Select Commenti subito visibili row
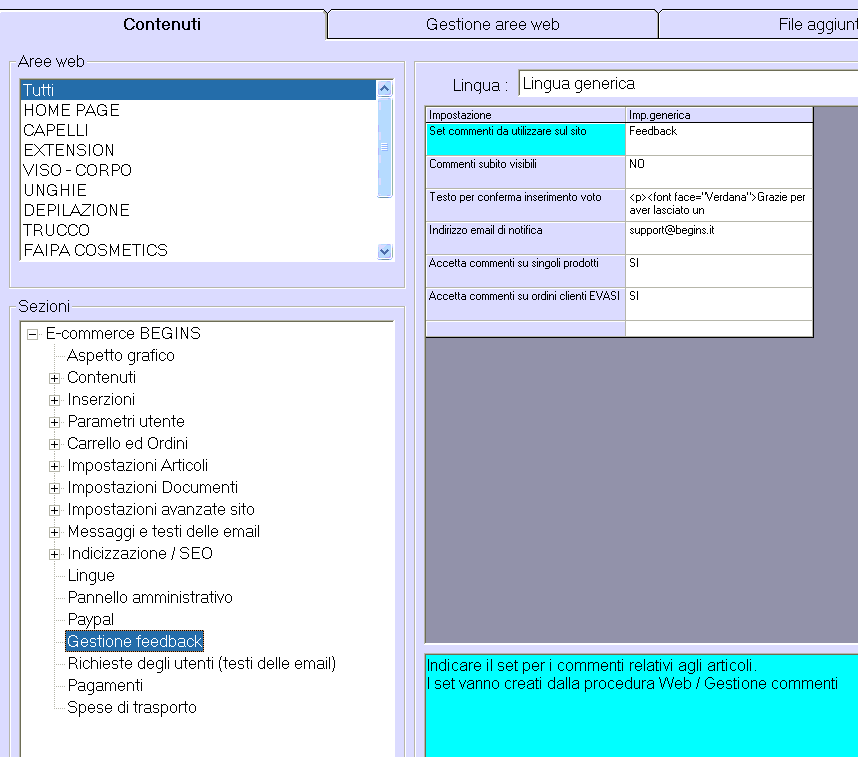The width and height of the screenshot is (858, 757). (525, 172)
